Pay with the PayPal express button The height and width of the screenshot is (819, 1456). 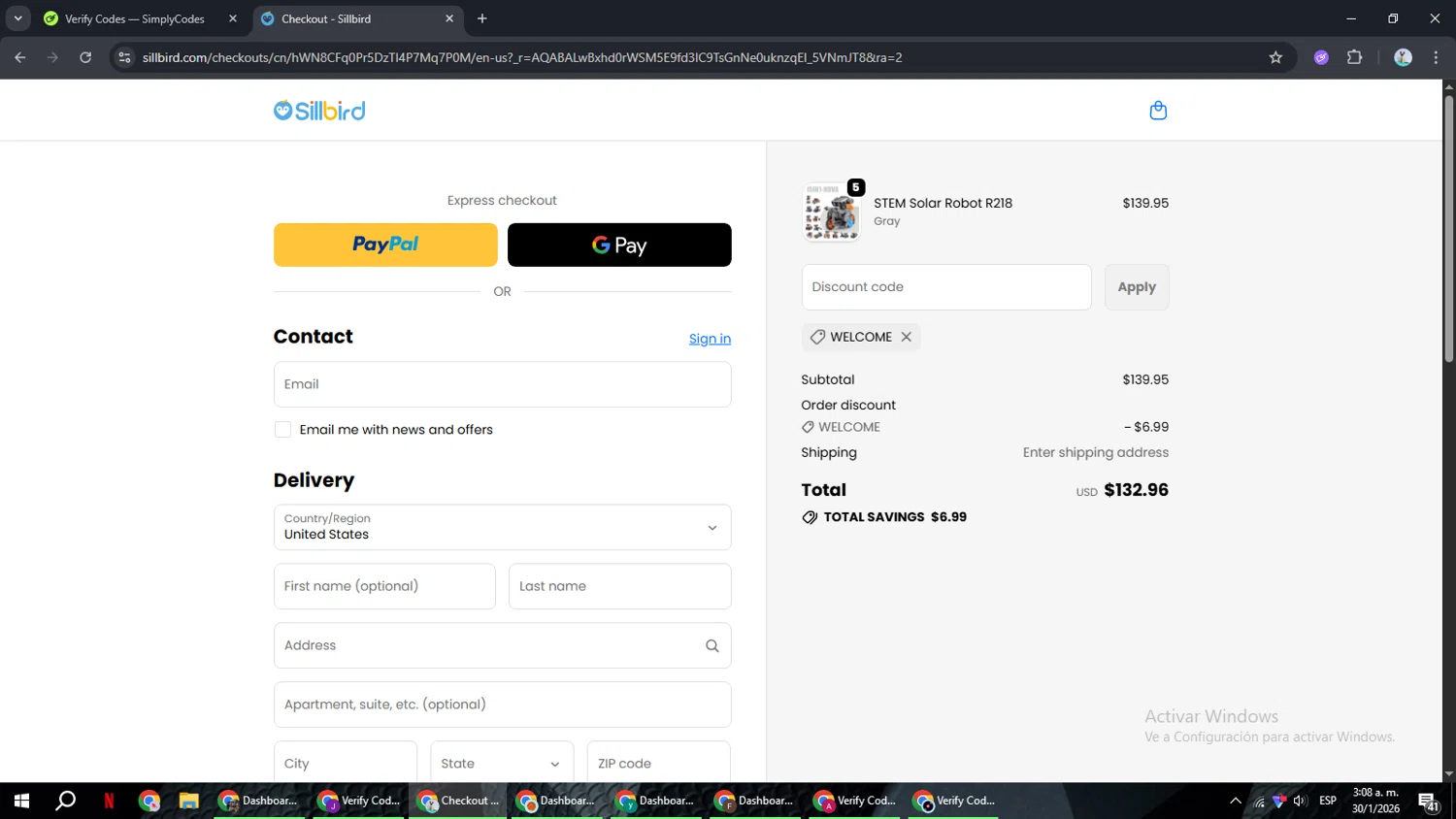pyautogui.click(x=385, y=245)
